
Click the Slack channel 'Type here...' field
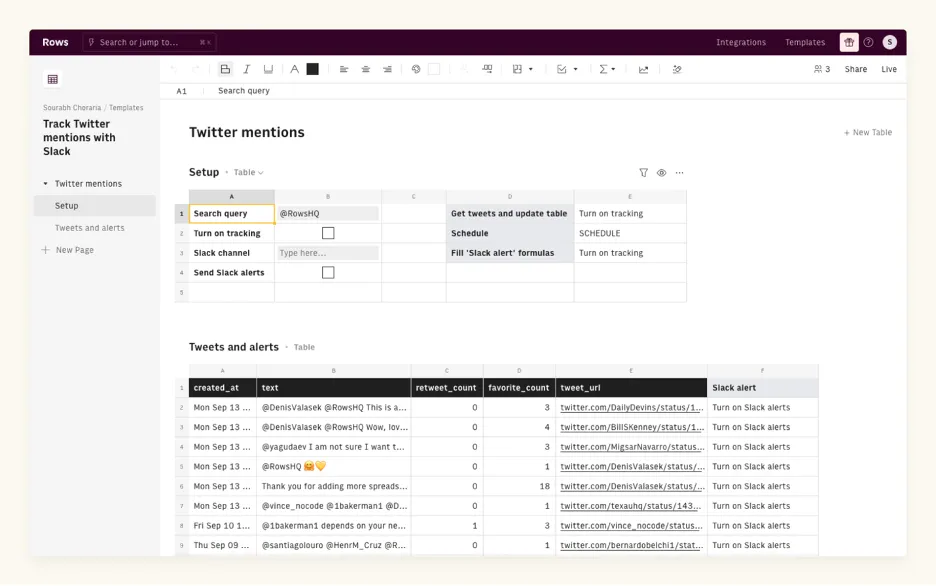click(328, 253)
